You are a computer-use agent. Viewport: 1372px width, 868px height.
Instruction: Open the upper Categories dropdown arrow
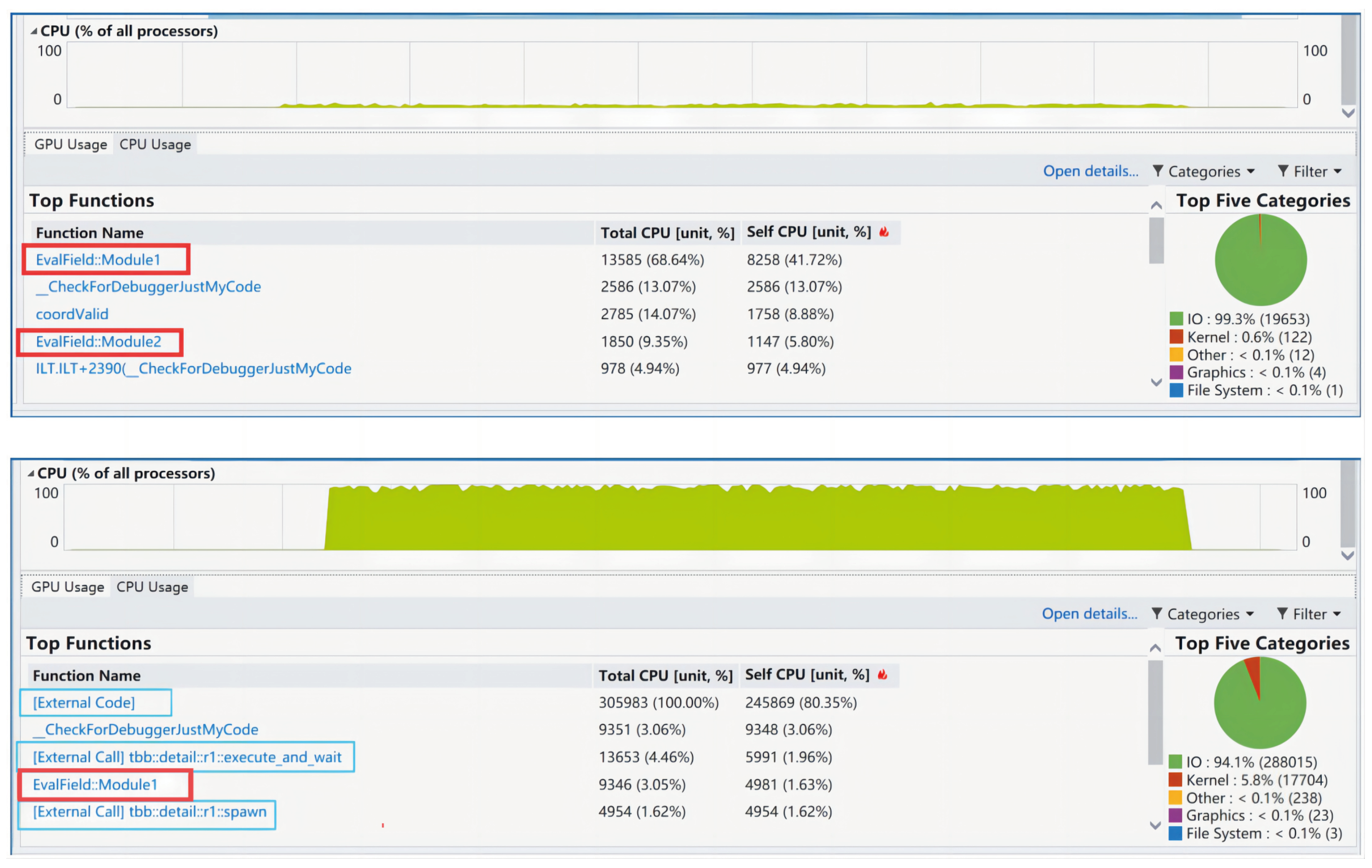[x=1250, y=172]
